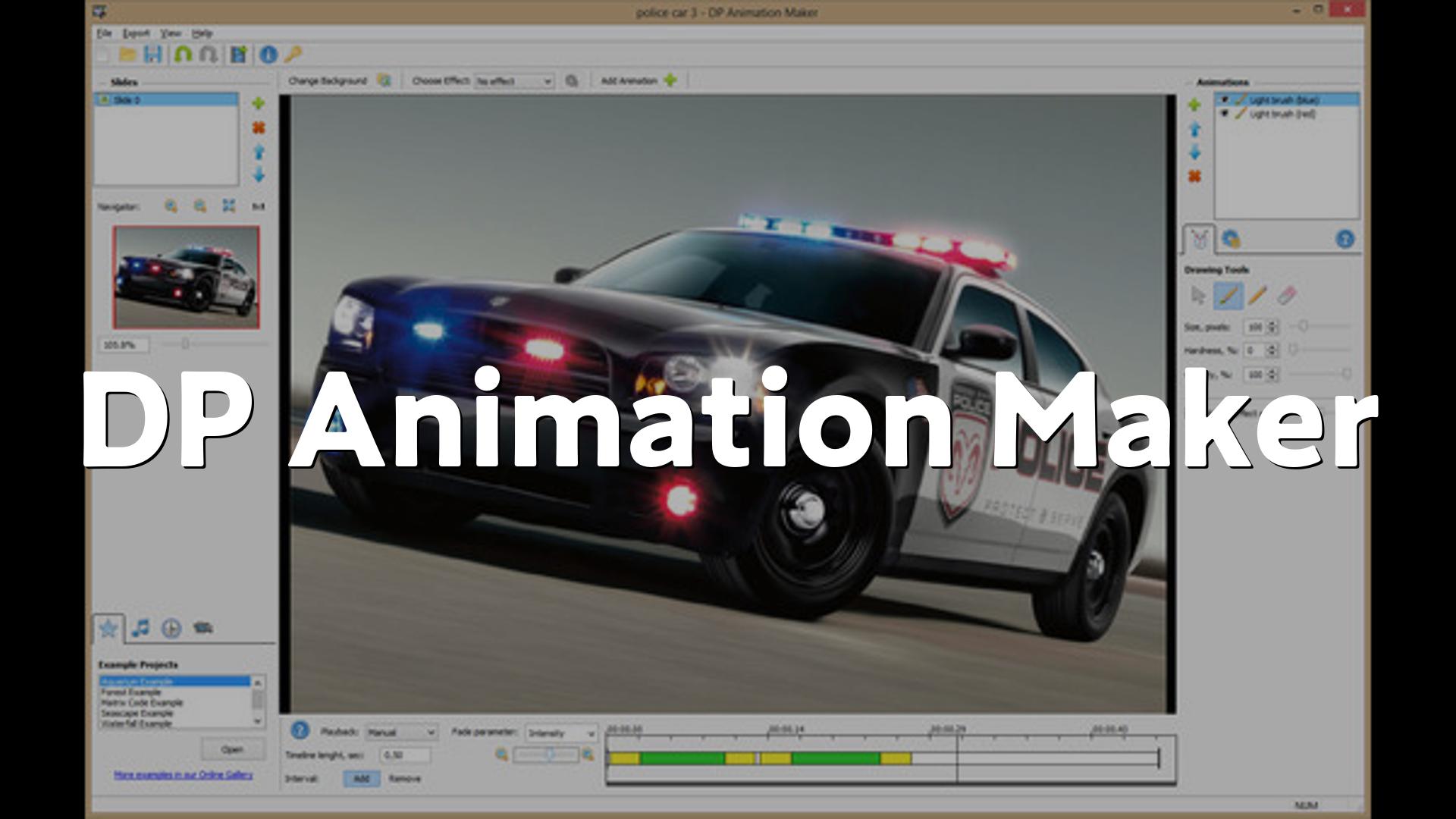Open the timeline help question icon
Screen dimensions: 1456x819
[300, 730]
